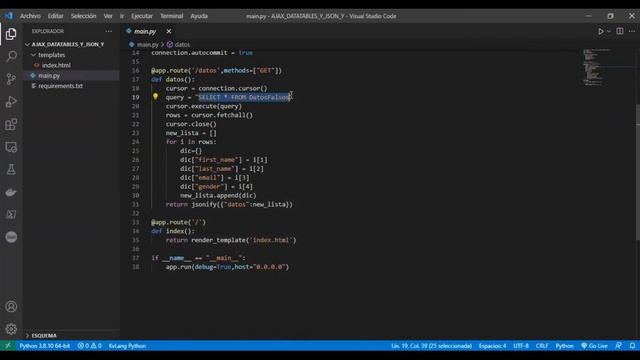This screenshot has height=360, width=640.
Task: Click Kvlang Python status item
Action: pos(127,346)
